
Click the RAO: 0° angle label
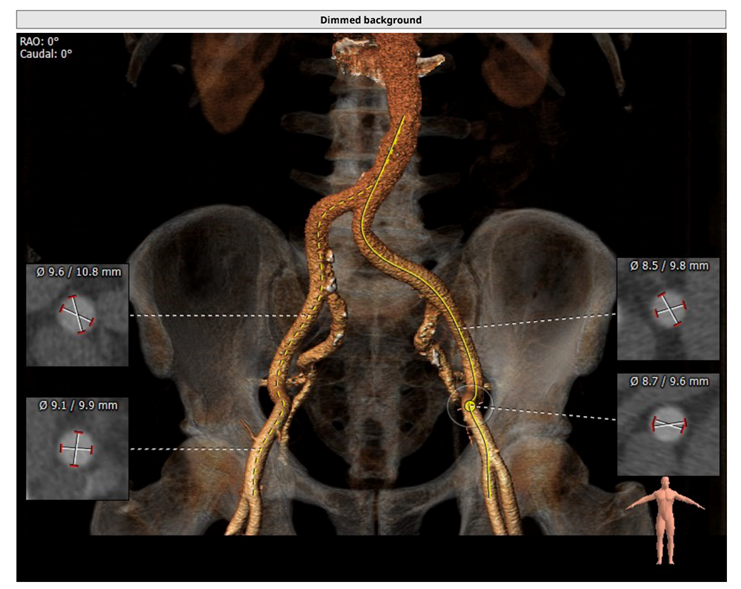39,41
